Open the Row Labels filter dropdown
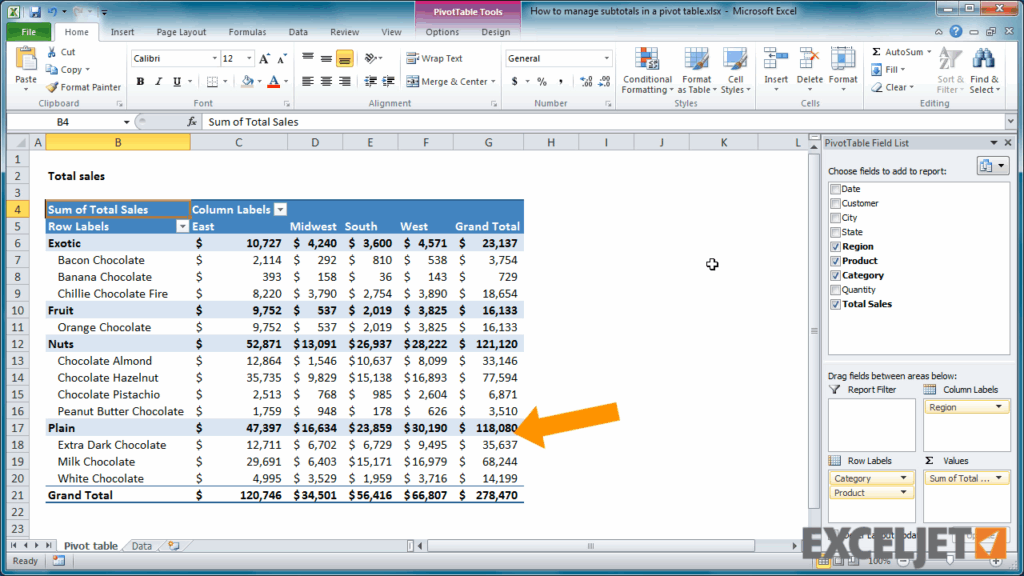The height and width of the screenshot is (576, 1024). pos(182,227)
